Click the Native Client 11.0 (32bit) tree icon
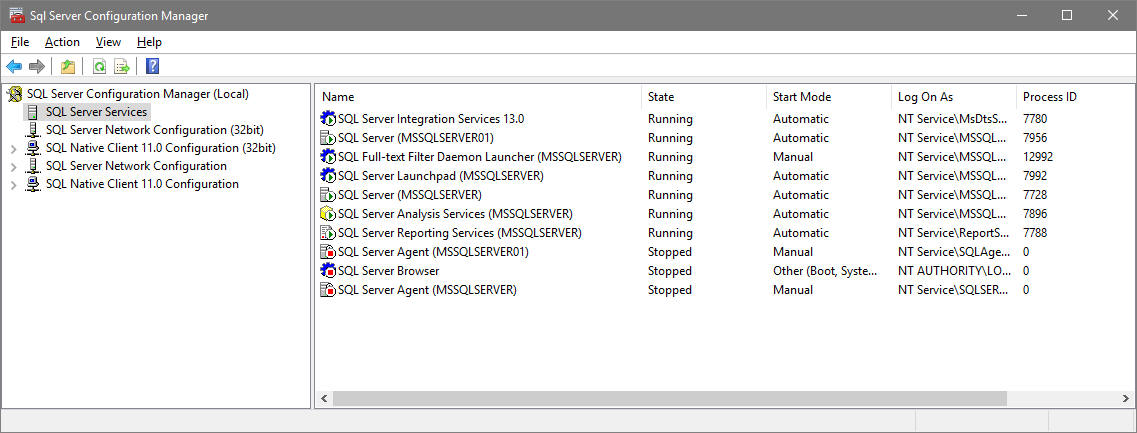Screen dimensions: 1137x433 coord(33,148)
